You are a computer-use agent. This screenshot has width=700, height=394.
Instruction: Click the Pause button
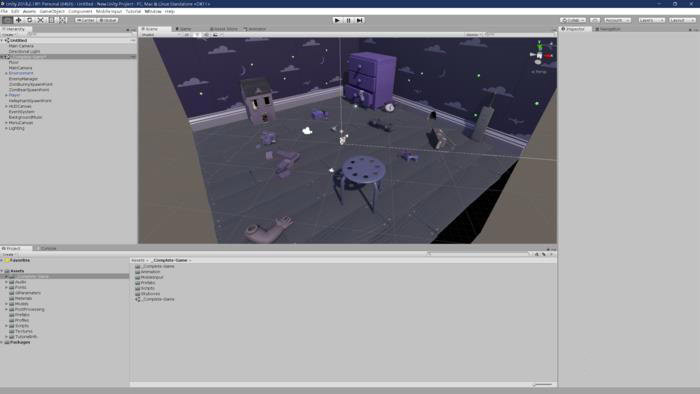tap(349, 20)
